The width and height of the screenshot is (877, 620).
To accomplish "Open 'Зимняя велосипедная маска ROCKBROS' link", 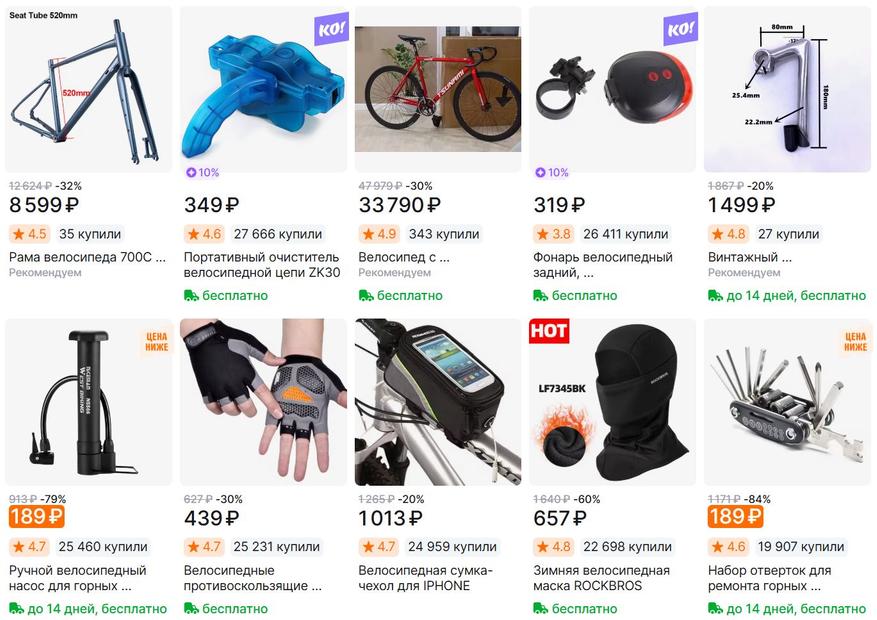I will (601, 578).
